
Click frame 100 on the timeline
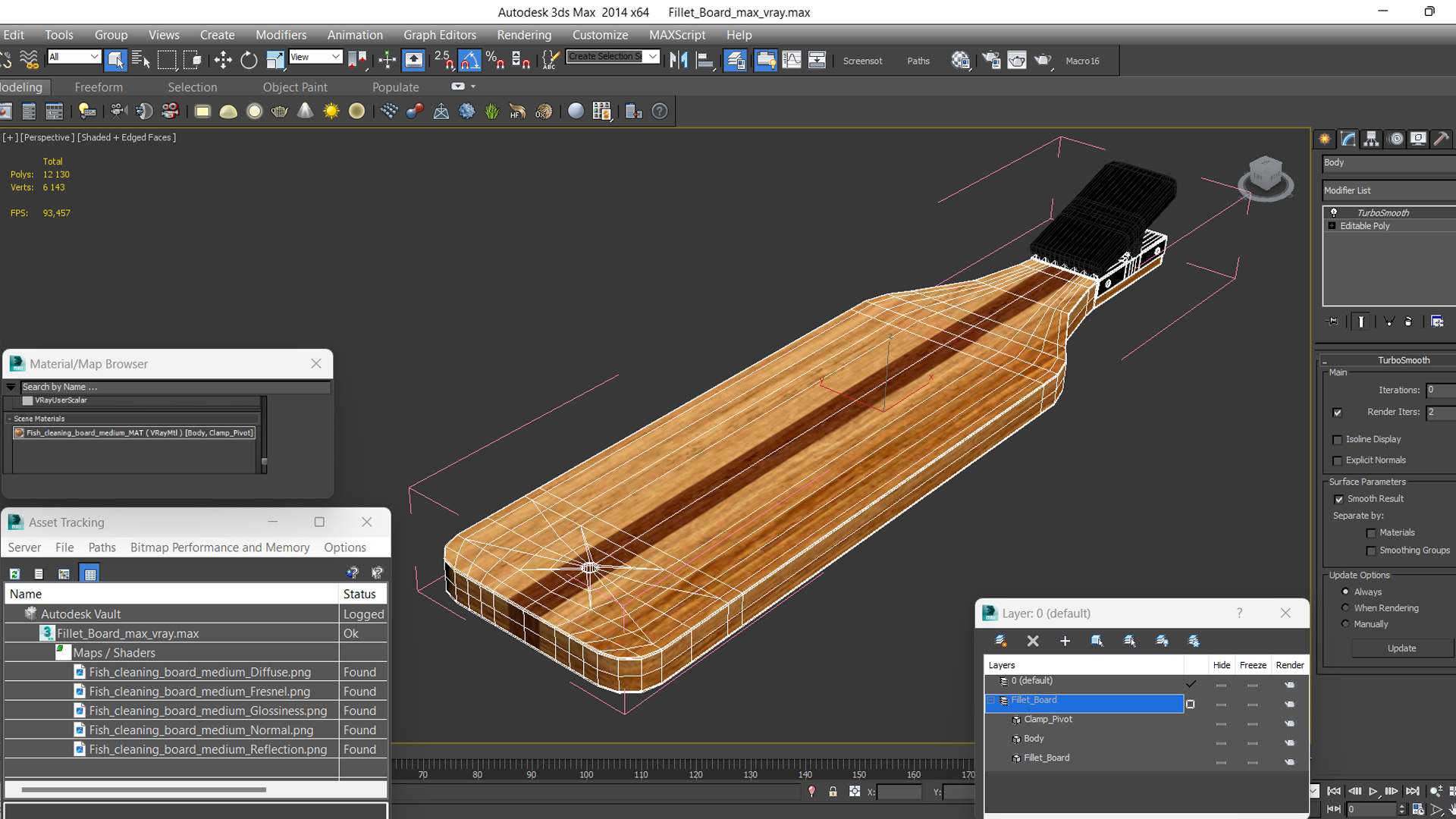586,774
